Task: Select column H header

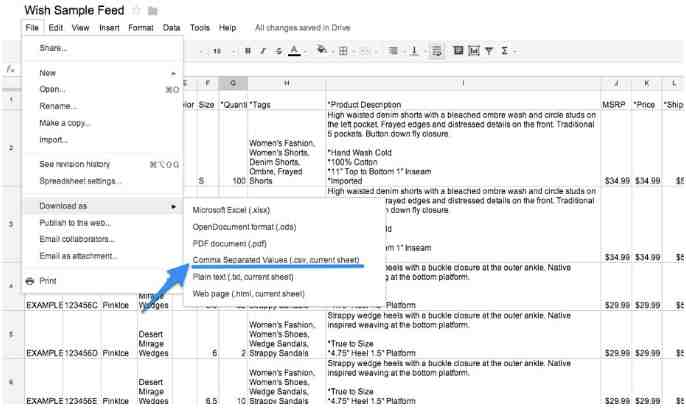Action: pos(287,82)
